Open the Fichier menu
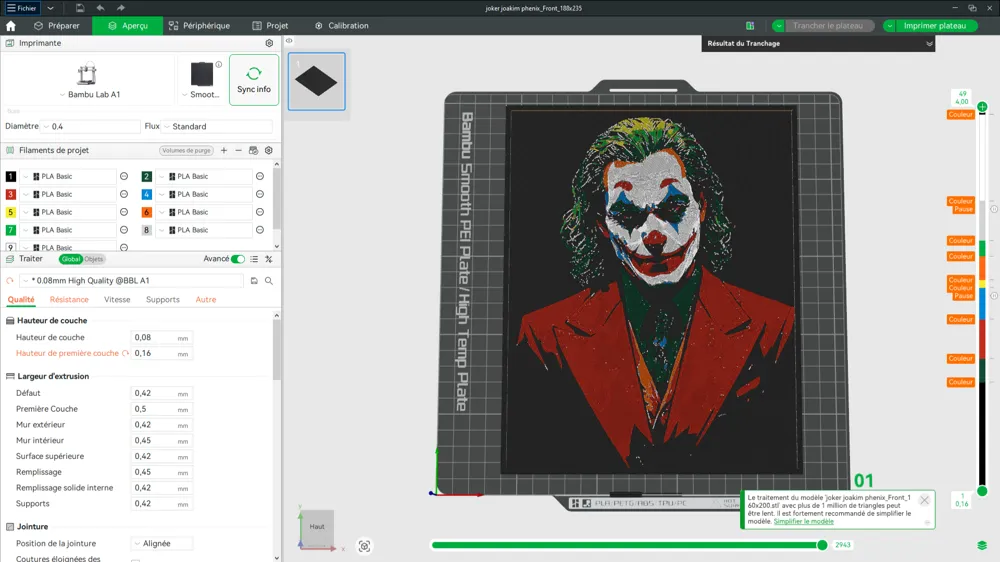Viewport: 1000px width, 562px height. pyautogui.click(x=22, y=8)
